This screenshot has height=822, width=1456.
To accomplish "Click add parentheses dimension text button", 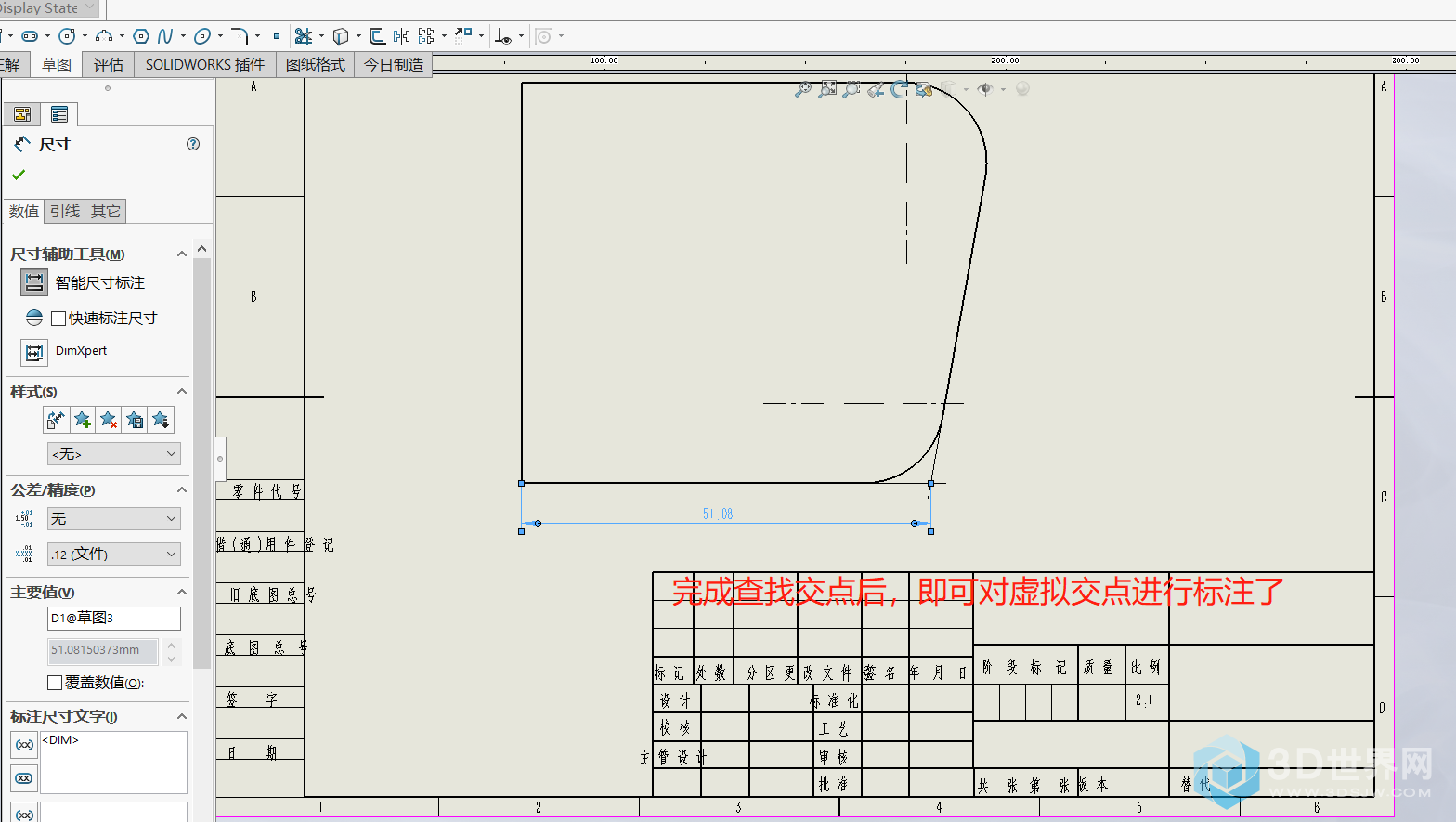I will 24,744.
